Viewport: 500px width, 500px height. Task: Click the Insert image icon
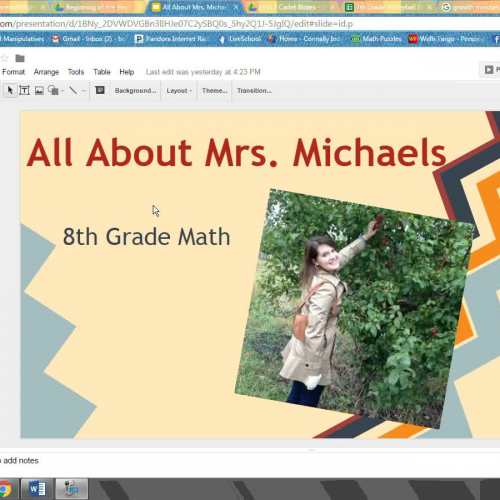pos(39,90)
